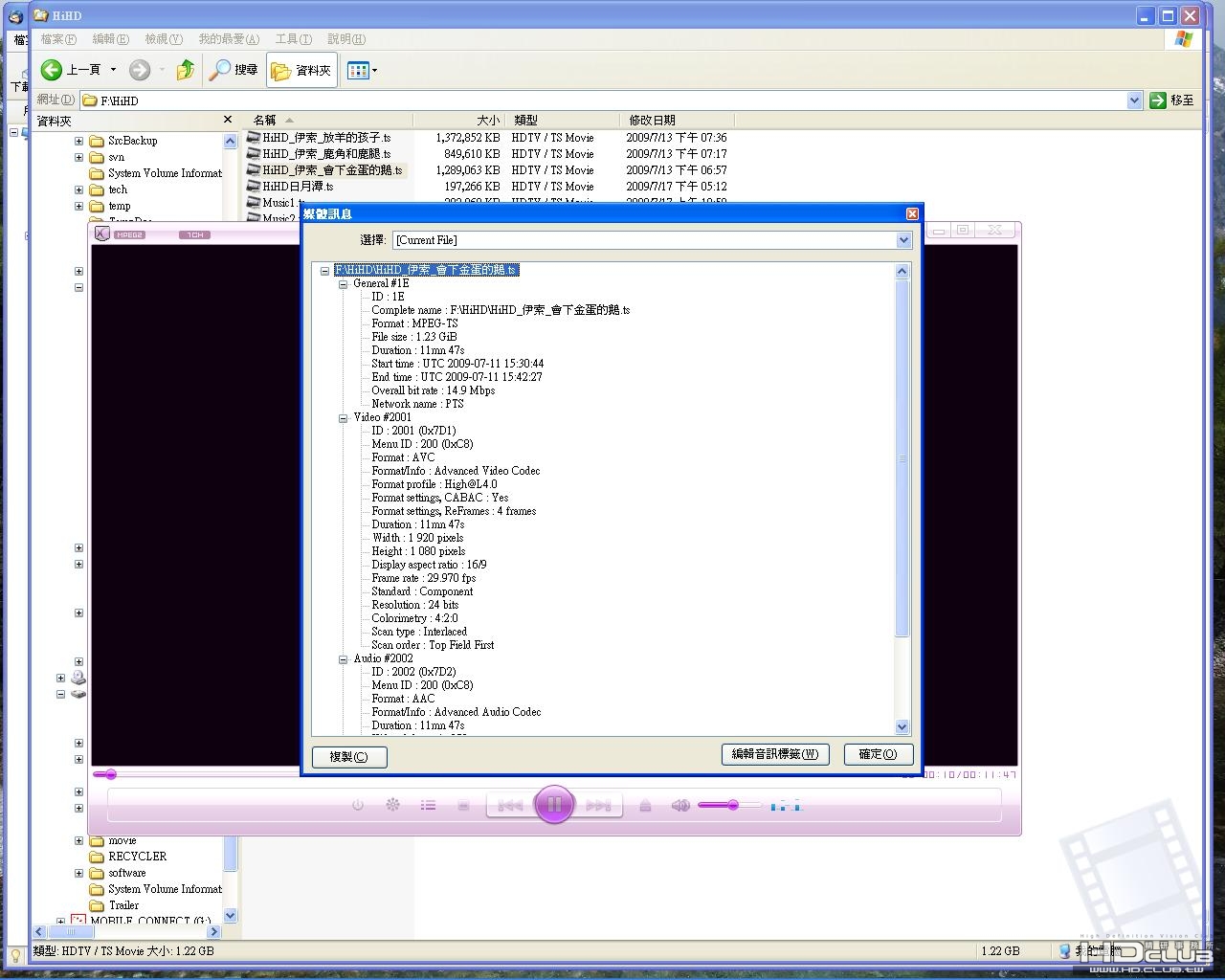Open the [Current File] selection dropdown
The image size is (1225, 980).
point(903,240)
